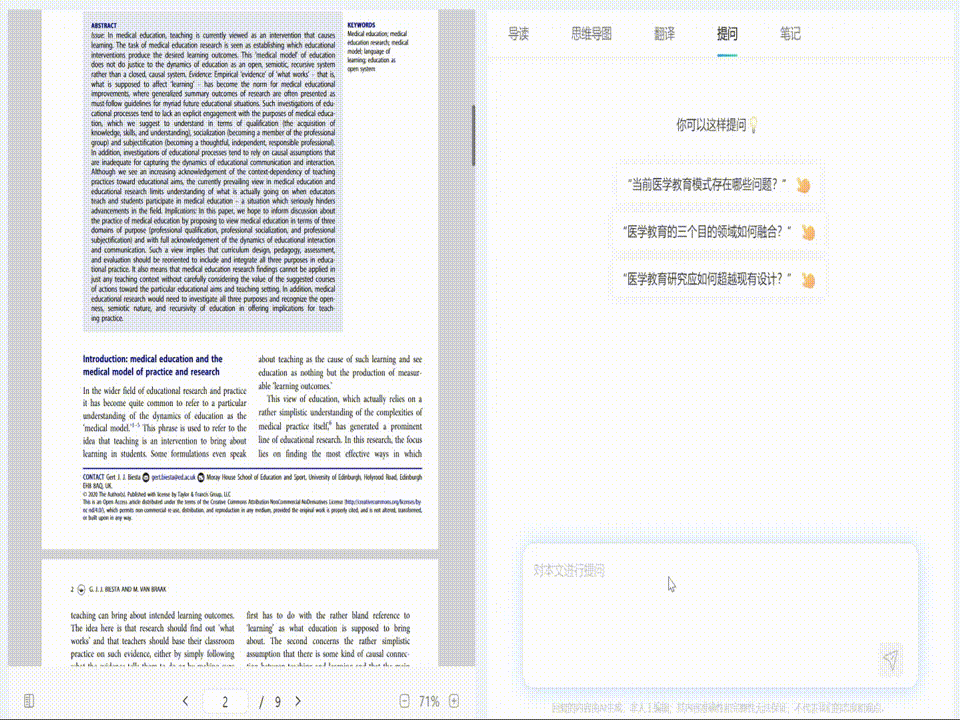Click the ABSTRACT heading in the PDF
Image resolution: width=960 pixels, height=720 pixels.
(103, 26)
